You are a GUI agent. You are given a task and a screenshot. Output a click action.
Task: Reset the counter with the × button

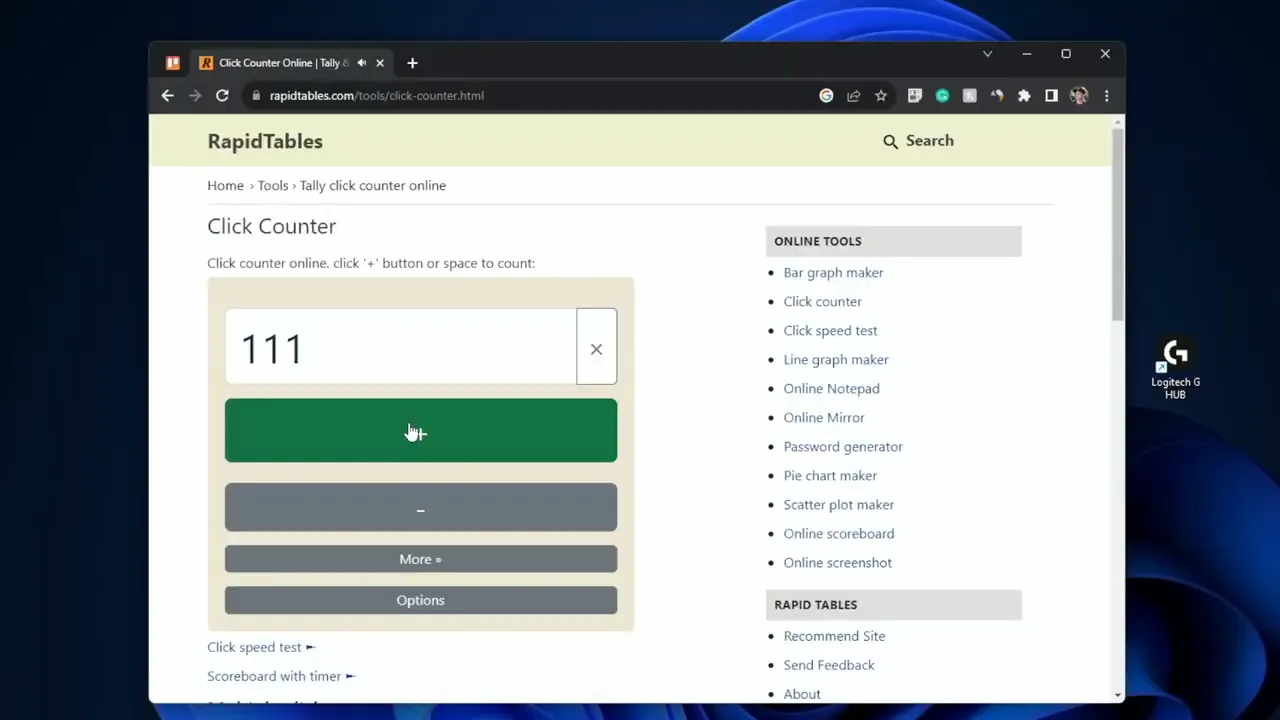coord(596,347)
